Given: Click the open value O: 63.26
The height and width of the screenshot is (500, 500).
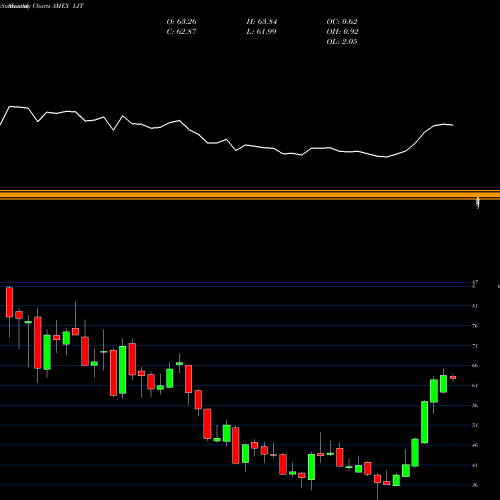Looking at the screenshot, I should 181,22.
